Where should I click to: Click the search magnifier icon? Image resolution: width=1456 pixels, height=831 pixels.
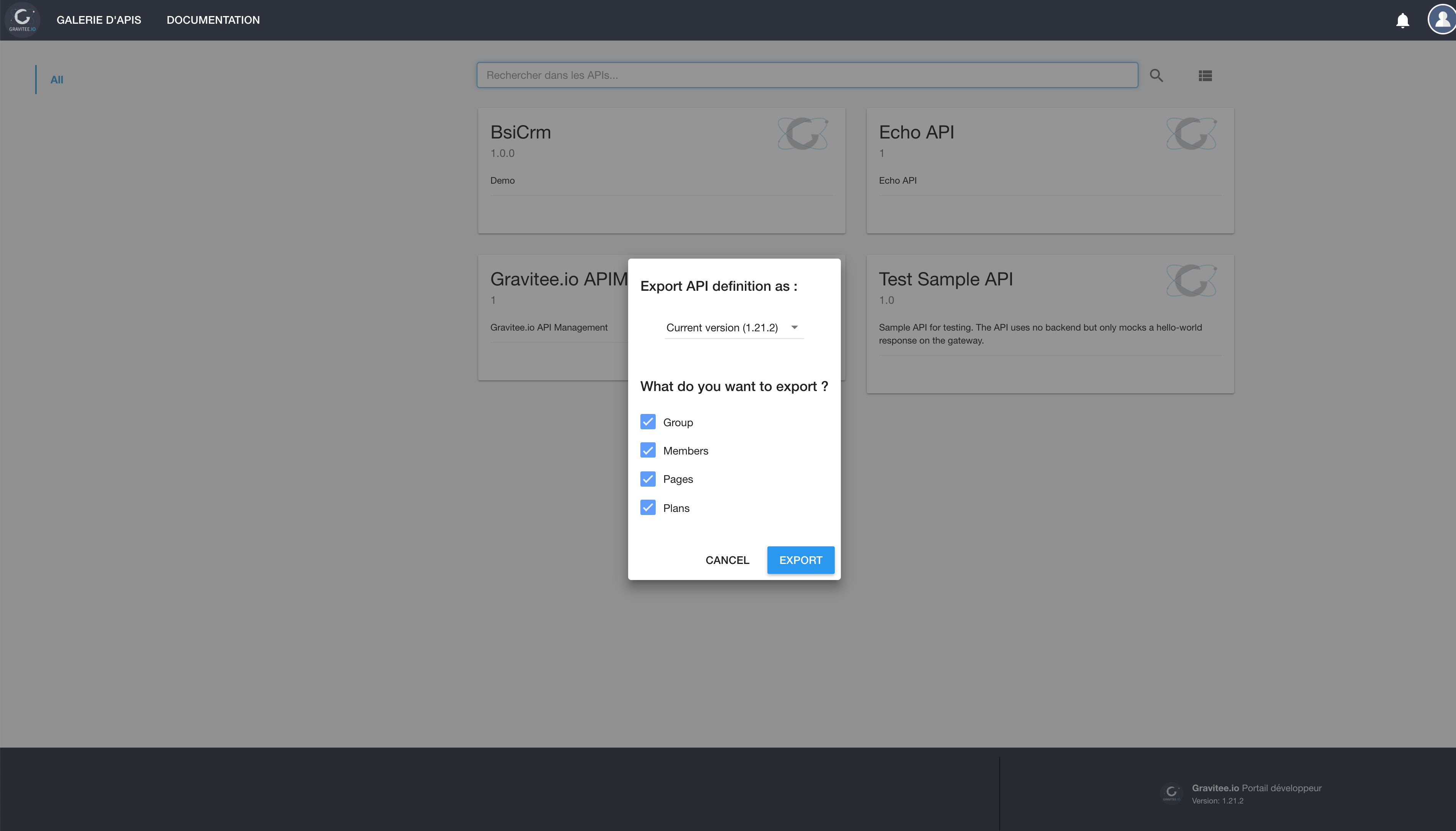coord(1156,75)
